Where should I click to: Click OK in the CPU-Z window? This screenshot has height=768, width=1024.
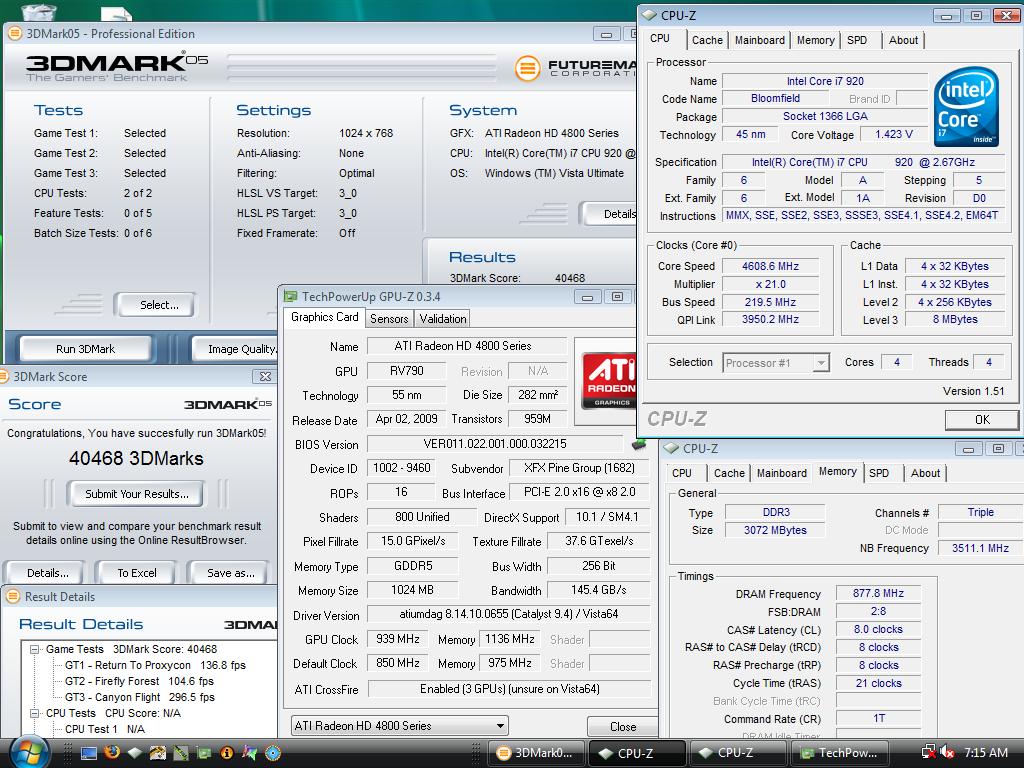coord(982,419)
